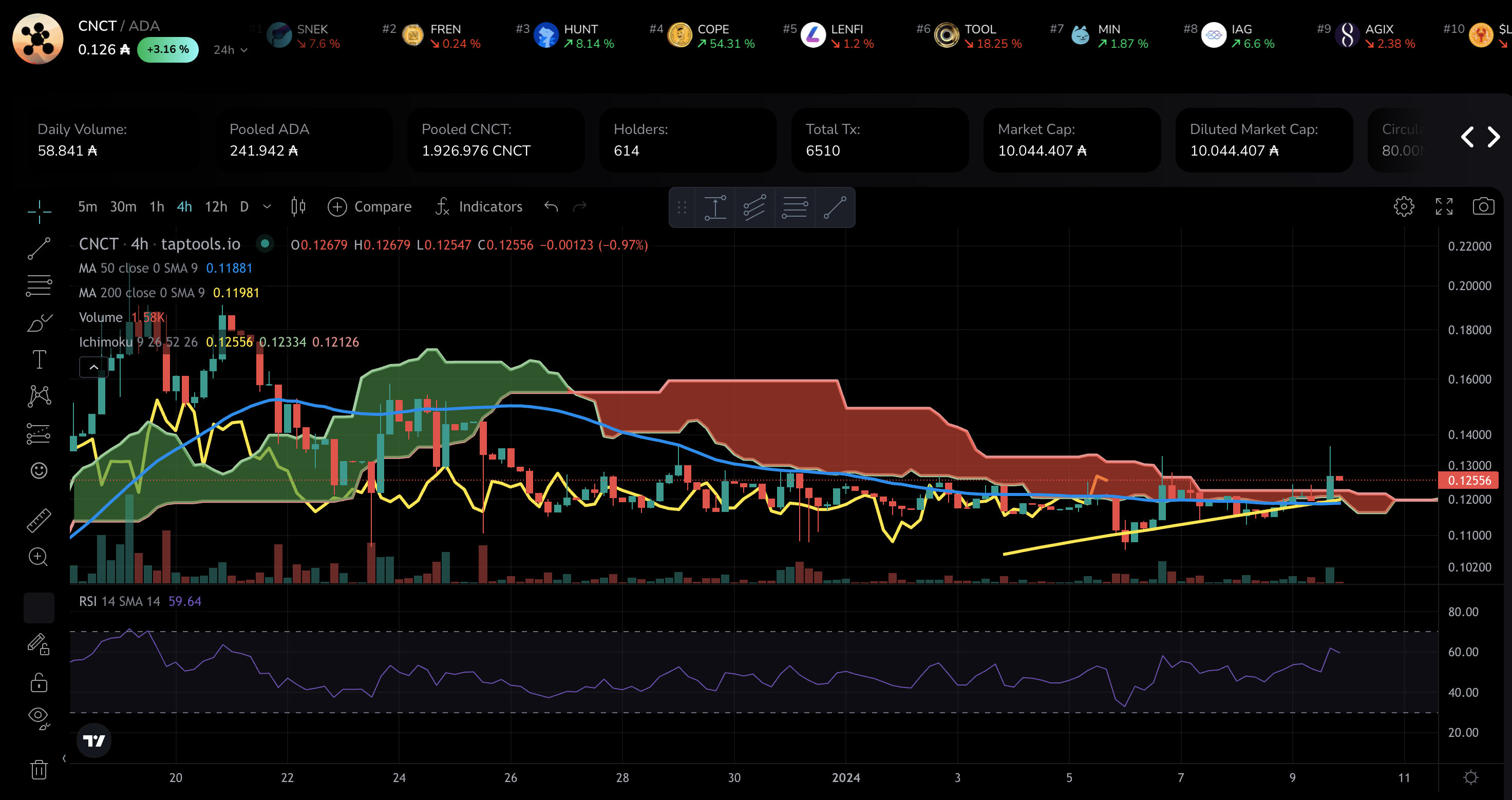1512x800 pixels.
Task: Click the RSI 14 indicator legend
Action: pos(140,602)
